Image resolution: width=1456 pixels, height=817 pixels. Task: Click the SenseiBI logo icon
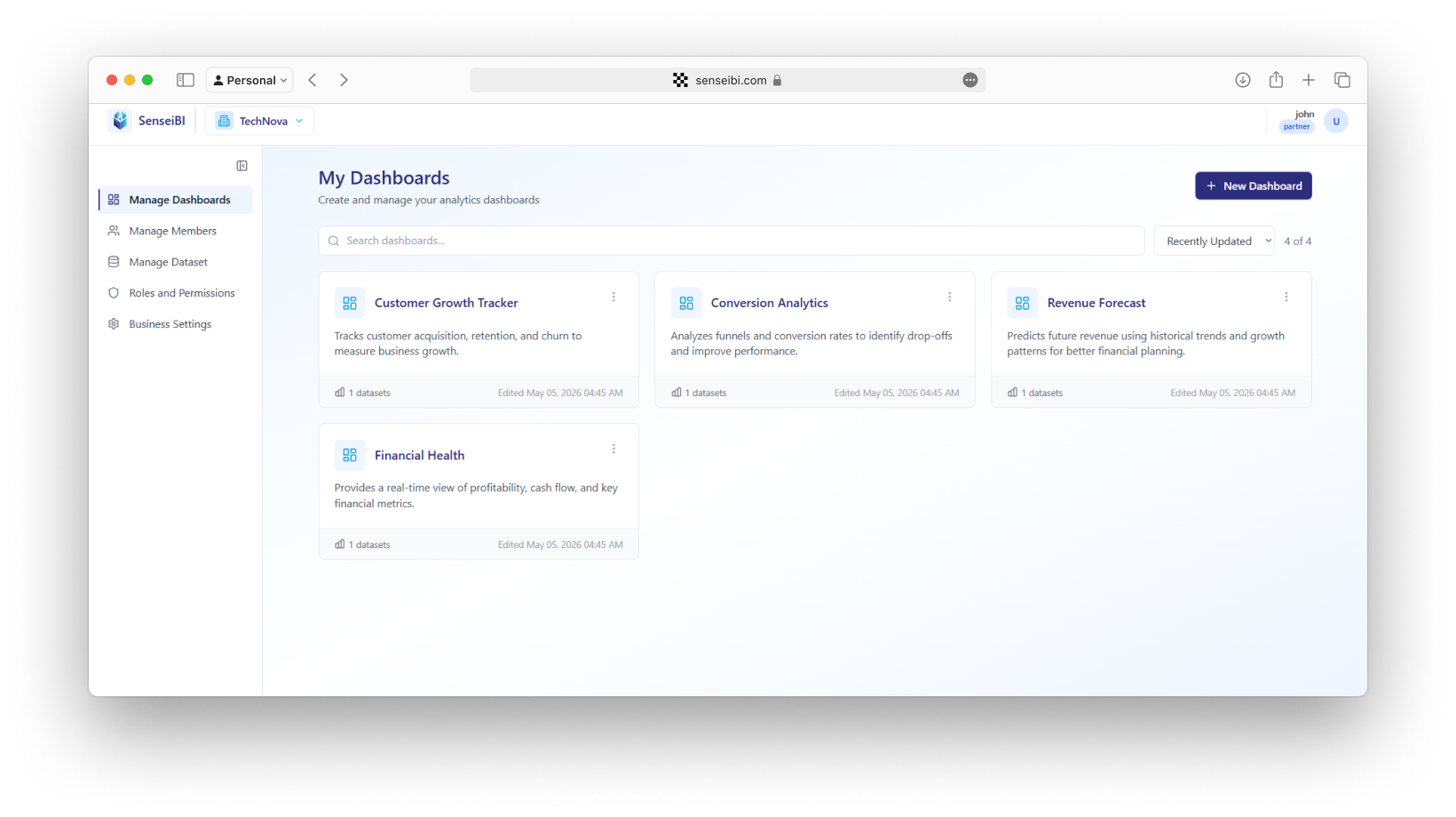[120, 121]
